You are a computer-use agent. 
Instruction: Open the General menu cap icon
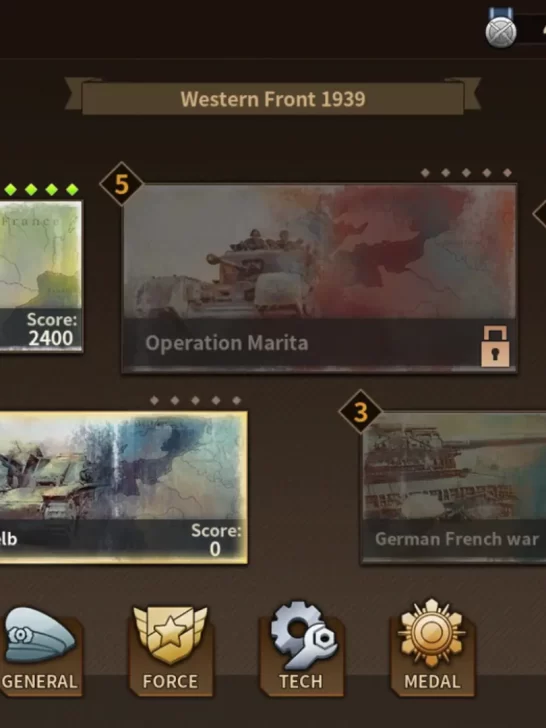coord(39,634)
